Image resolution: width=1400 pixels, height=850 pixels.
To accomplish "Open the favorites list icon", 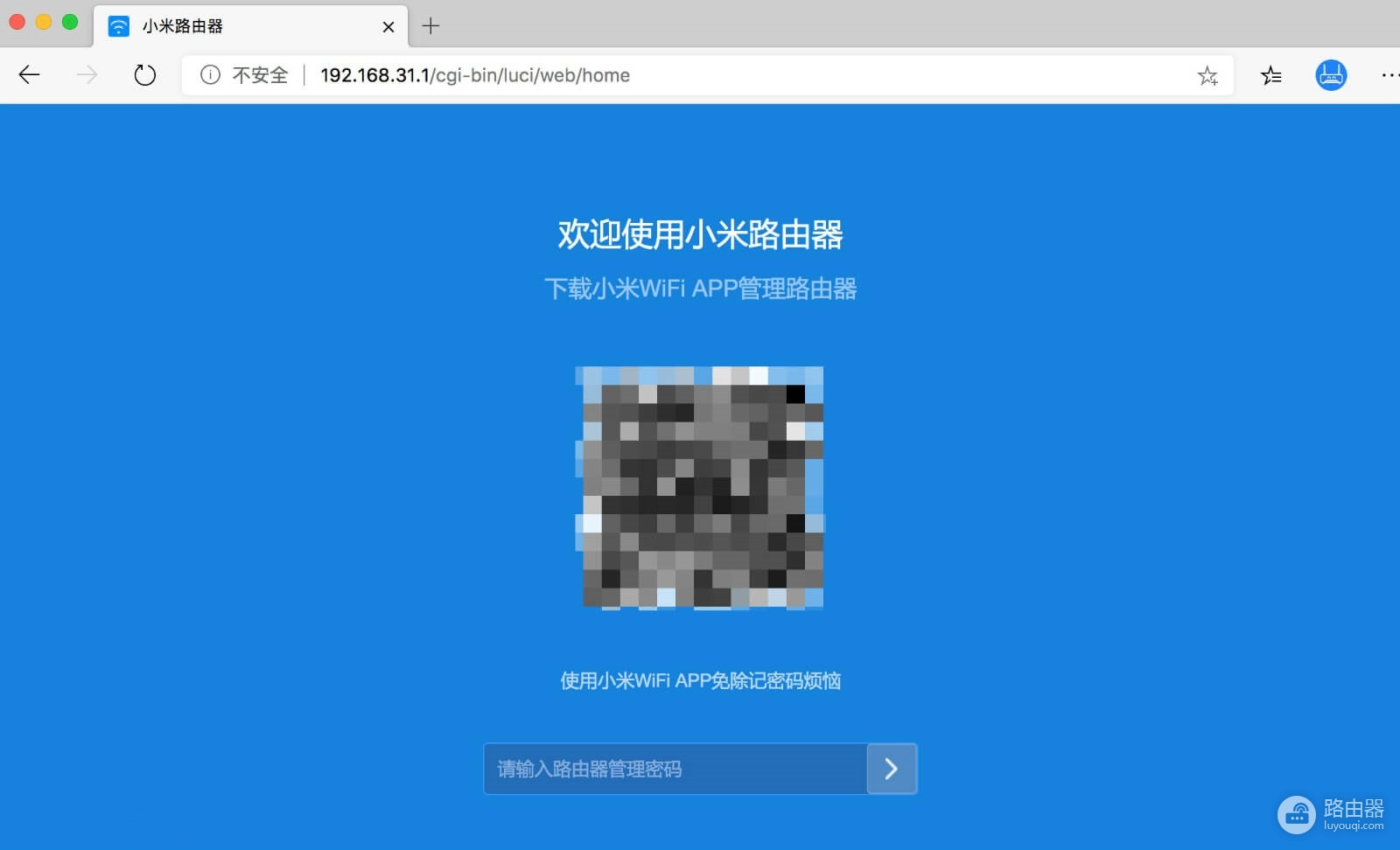I will point(1271,76).
